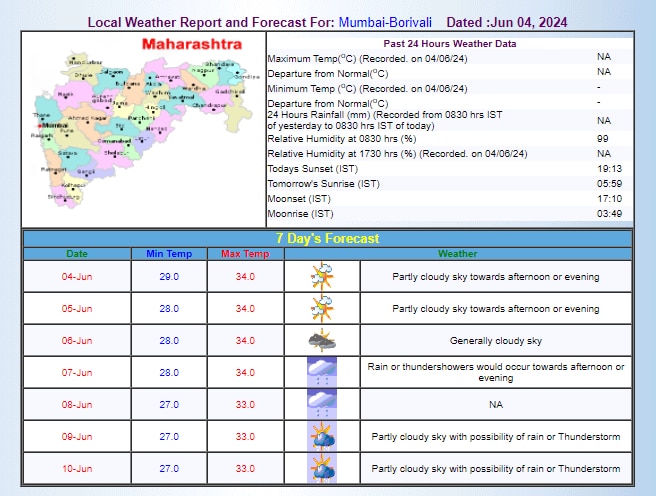Click the Mumbai-Borivali station name in title
This screenshot has width=656, height=496.
(x=387, y=21)
